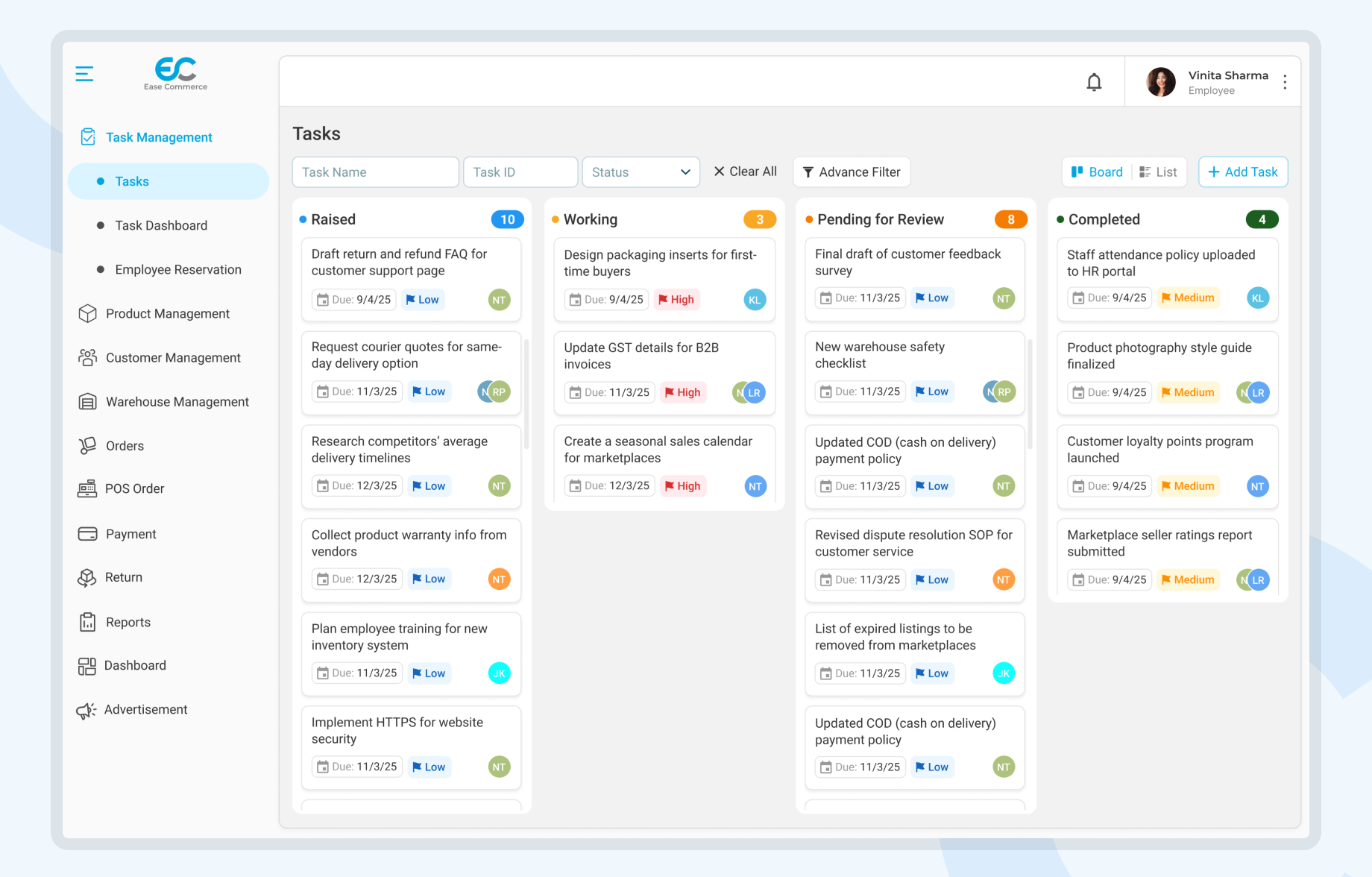Image resolution: width=1372 pixels, height=877 pixels.
Task: Click the Working column count badge 3
Action: 760,219
